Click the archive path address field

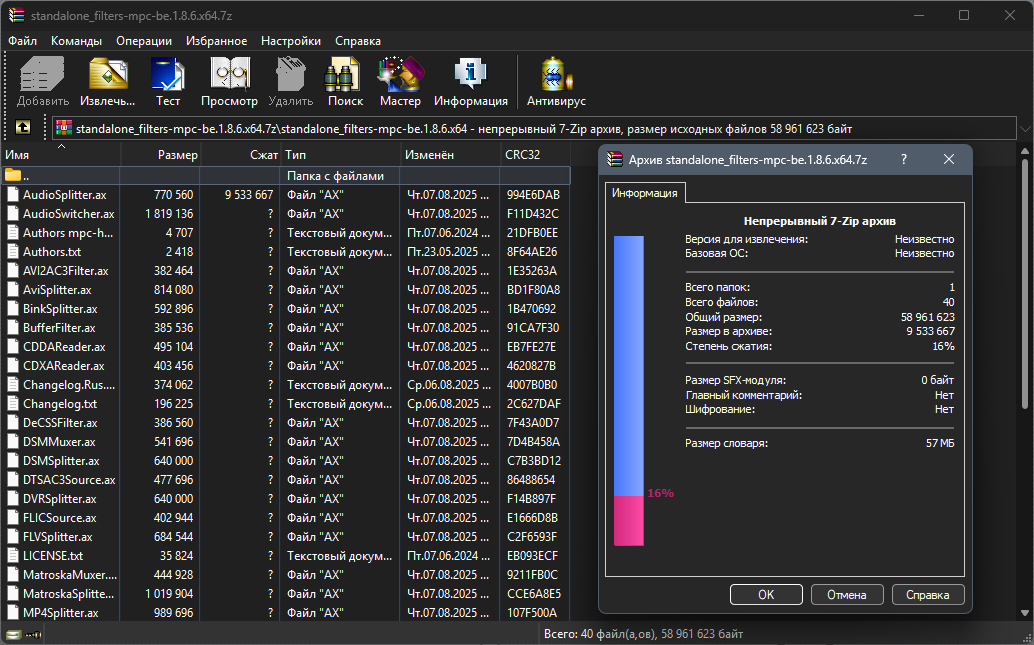[534, 129]
